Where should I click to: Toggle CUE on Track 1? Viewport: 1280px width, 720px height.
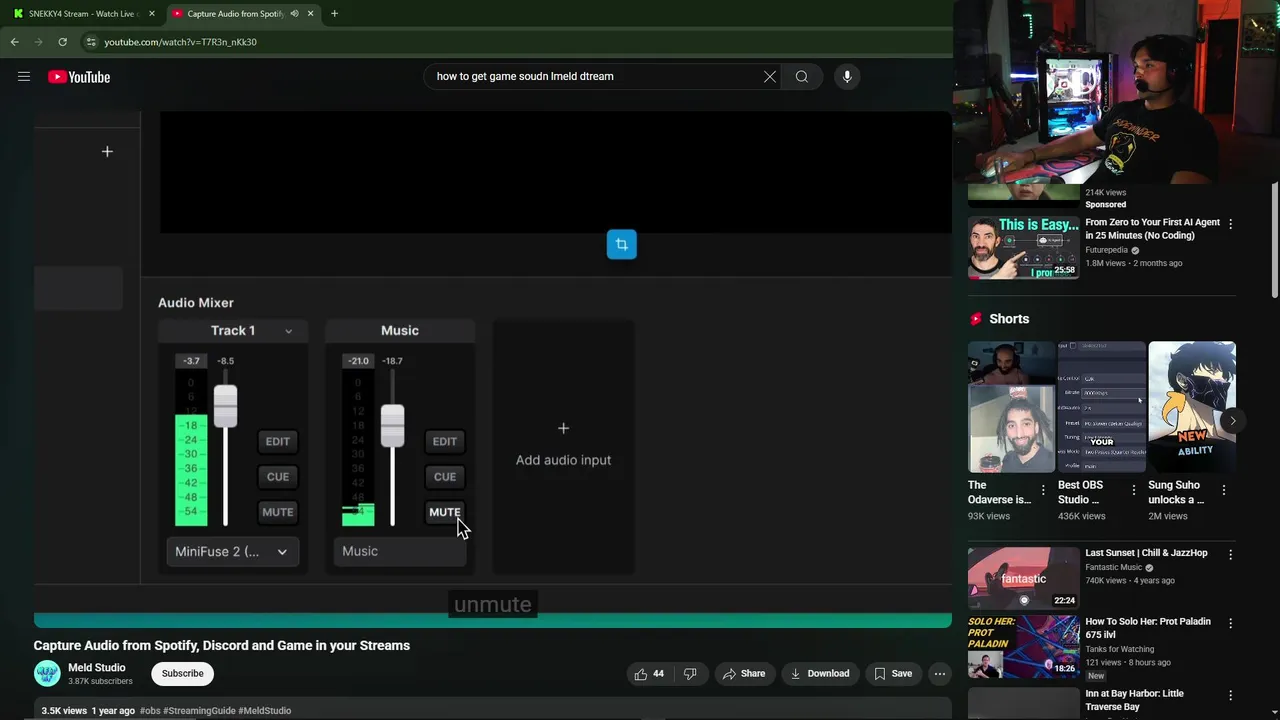click(277, 477)
